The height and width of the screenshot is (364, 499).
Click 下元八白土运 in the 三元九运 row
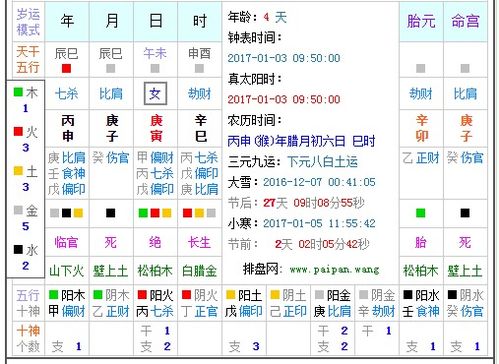[322, 162]
